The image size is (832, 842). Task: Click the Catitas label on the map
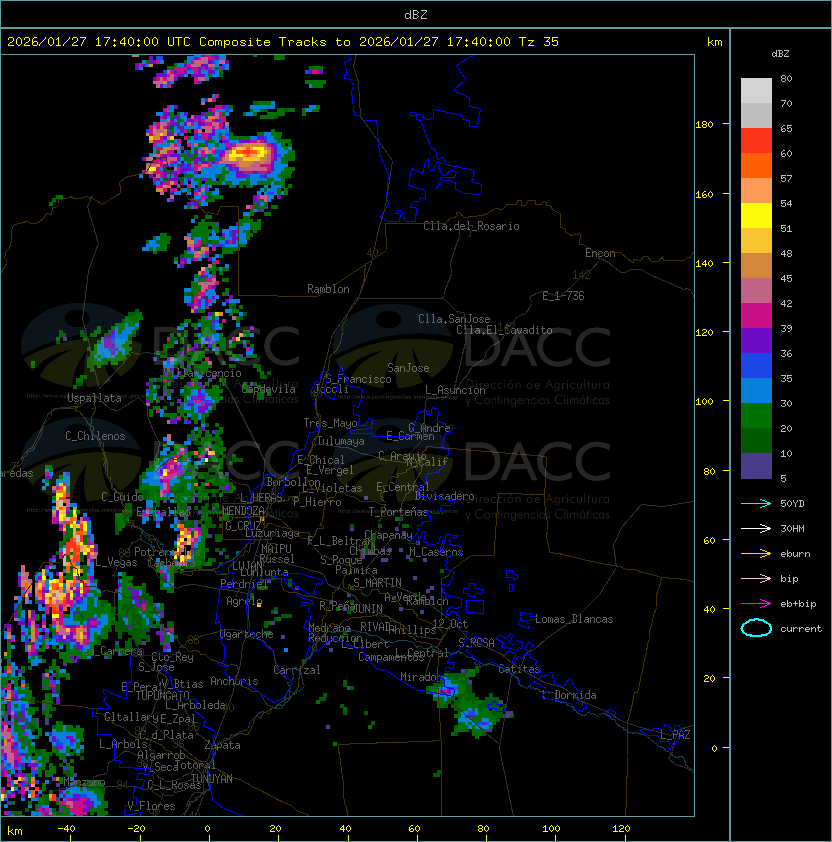(x=519, y=669)
